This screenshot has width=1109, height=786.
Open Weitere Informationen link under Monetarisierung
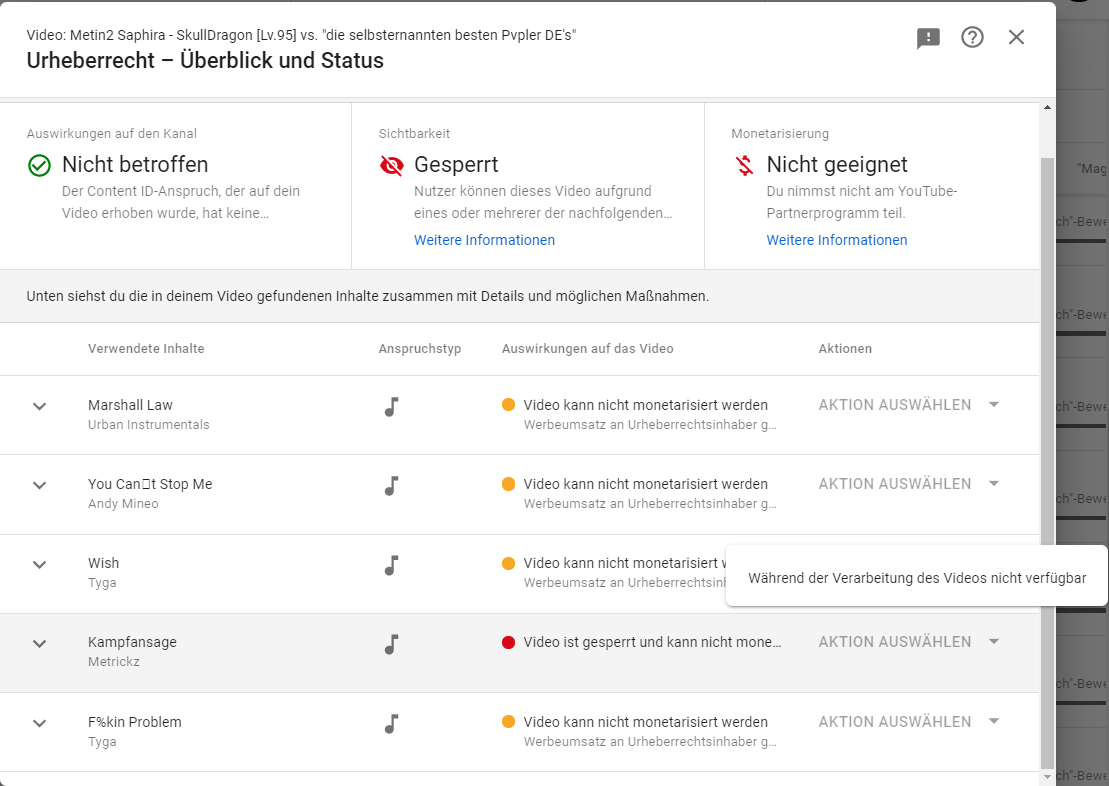837,241
